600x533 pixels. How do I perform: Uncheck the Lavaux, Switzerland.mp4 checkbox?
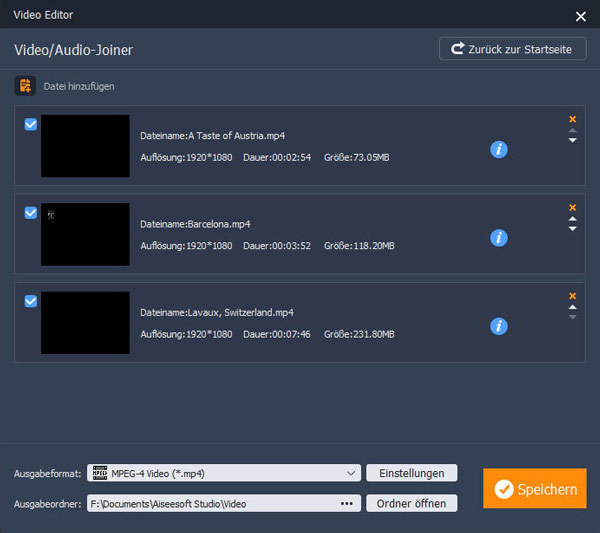point(31,301)
